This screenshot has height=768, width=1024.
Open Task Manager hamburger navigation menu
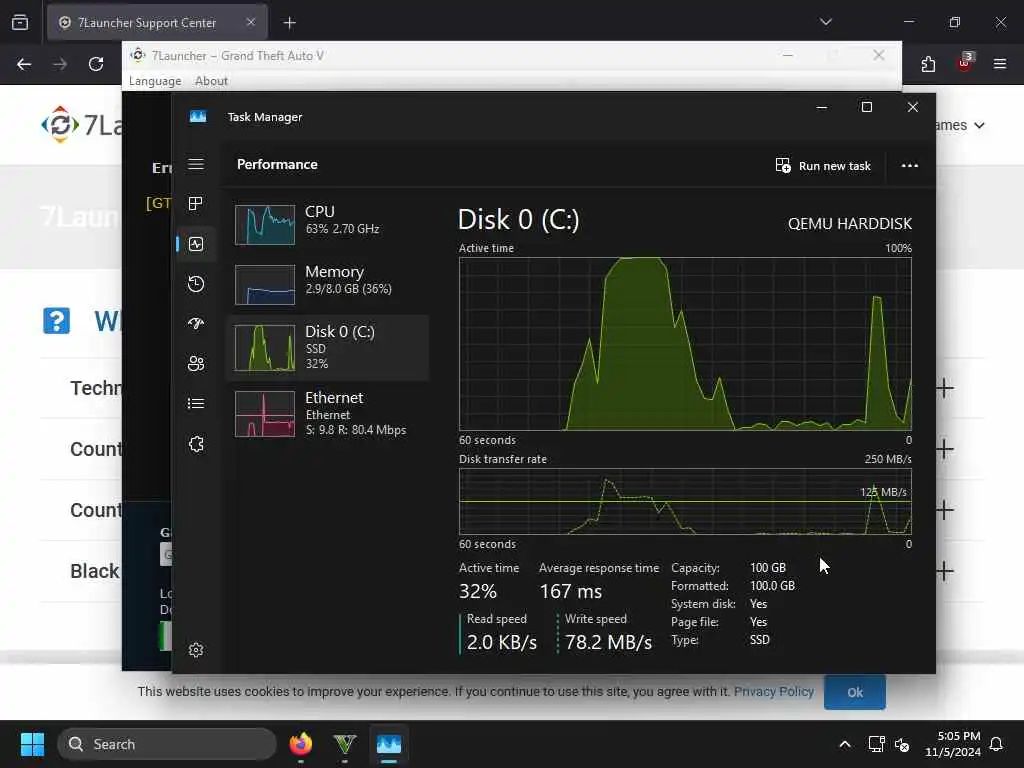[x=196, y=164]
